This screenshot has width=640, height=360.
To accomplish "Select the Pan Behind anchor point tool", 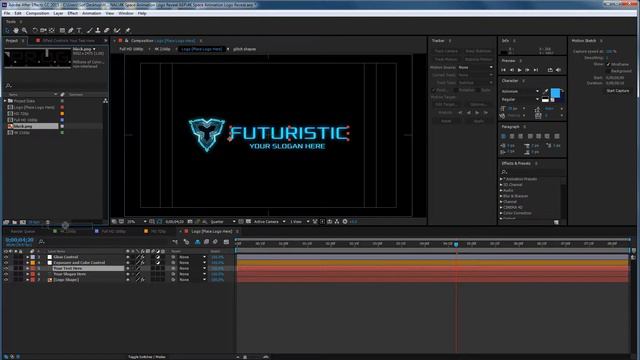I will [x=52, y=30].
